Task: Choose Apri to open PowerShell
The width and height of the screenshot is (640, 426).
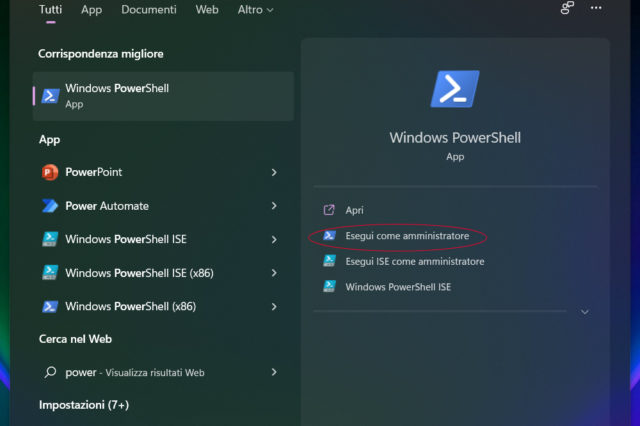Action: click(354, 210)
